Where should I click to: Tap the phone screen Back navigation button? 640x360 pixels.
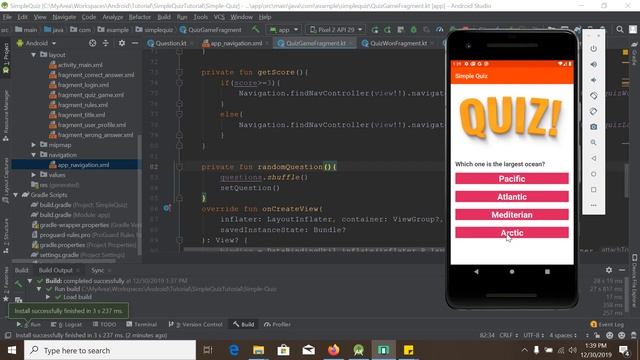(476, 271)
